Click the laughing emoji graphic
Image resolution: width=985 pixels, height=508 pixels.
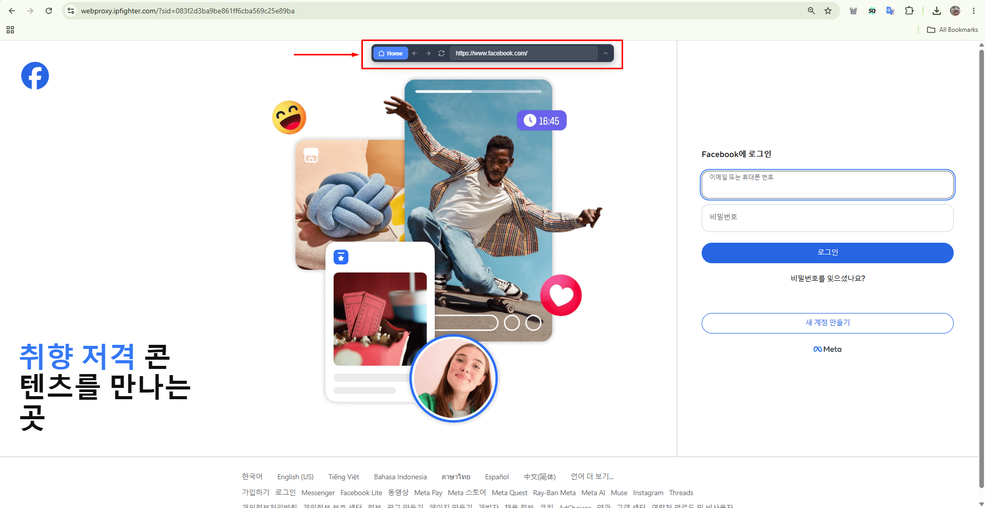pos(289,117)
